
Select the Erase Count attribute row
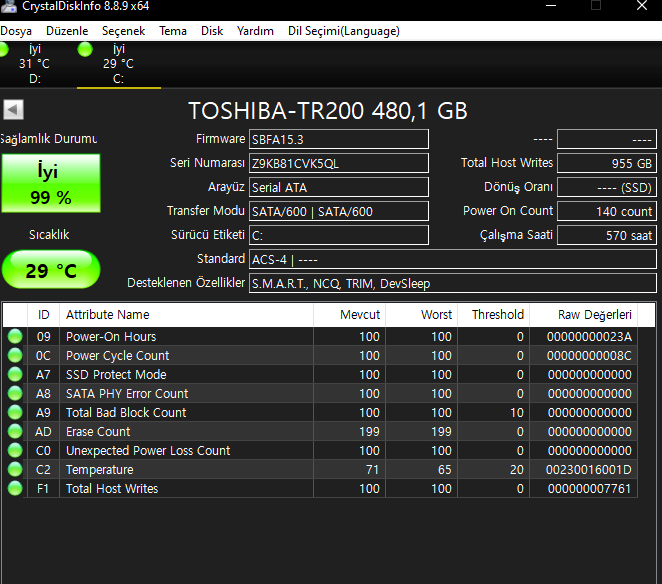[x=320, y=432]
